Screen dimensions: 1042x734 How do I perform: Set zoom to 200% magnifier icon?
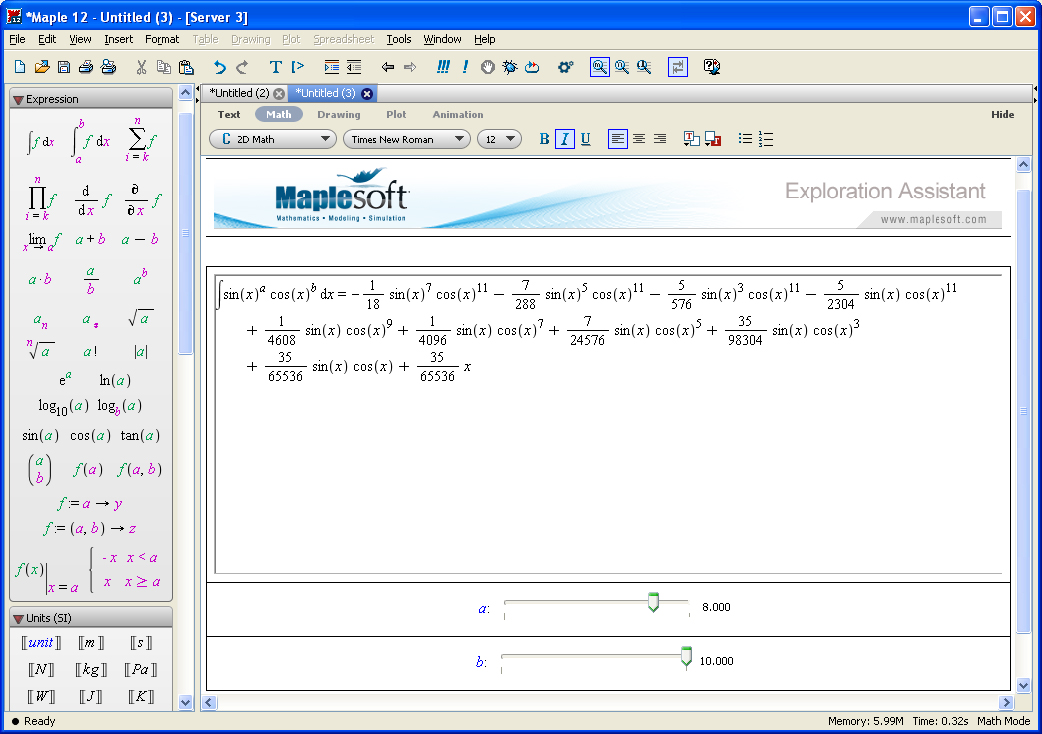tap(644, 66)
